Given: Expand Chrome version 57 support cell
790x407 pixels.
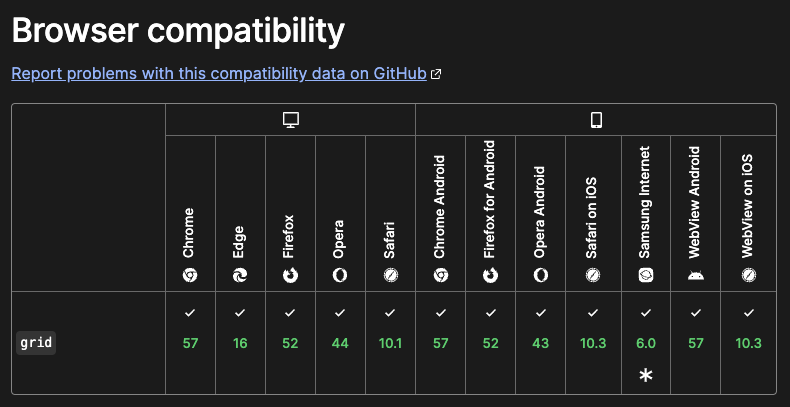Looking at the screenshot, I should 190,343.
